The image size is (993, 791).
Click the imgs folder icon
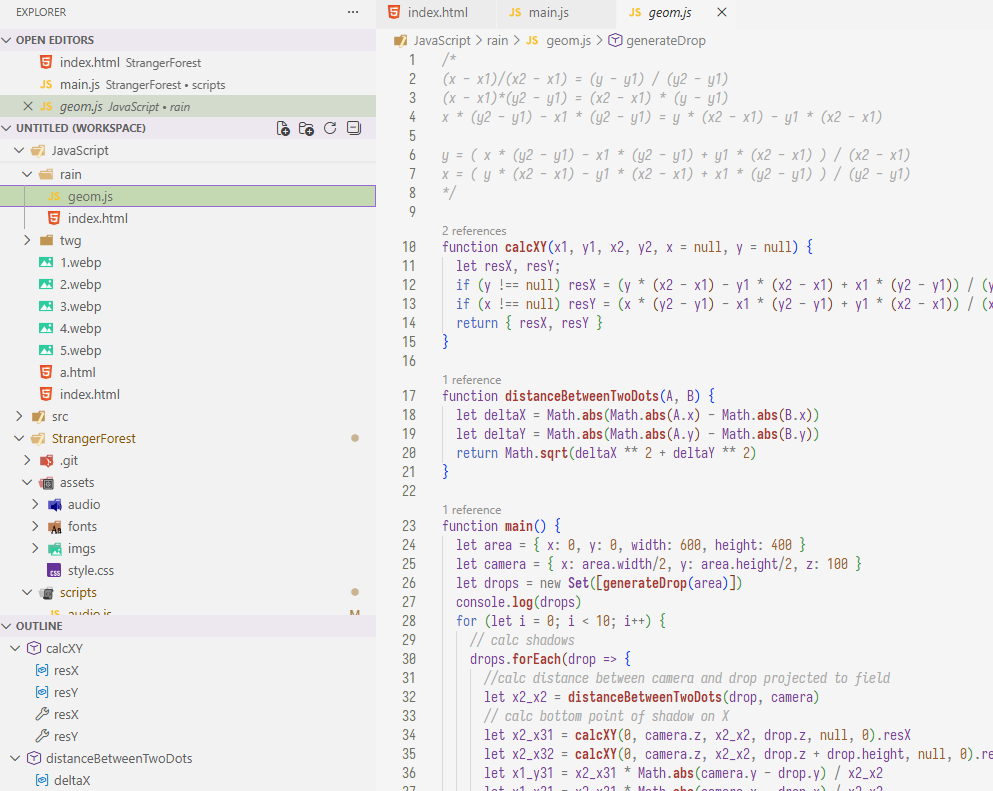(x=54, y=548)
